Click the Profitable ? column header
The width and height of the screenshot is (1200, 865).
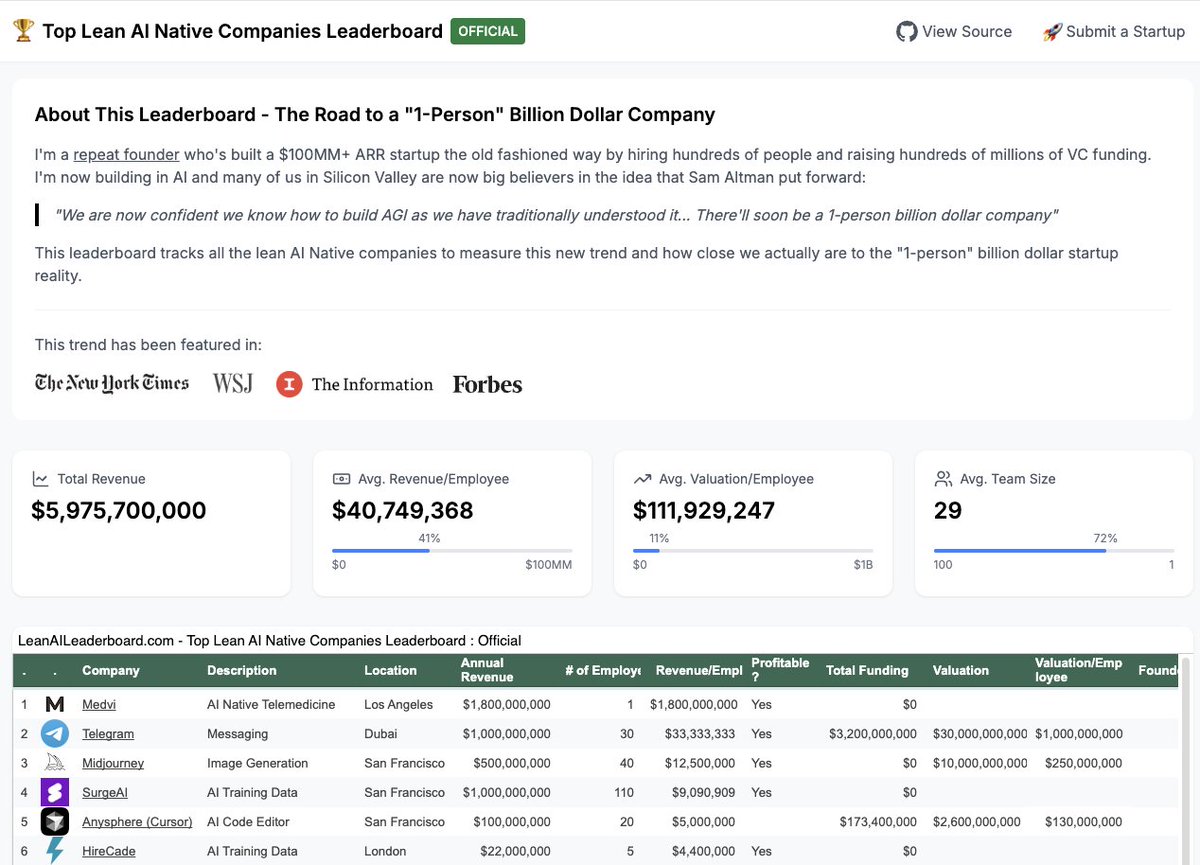(x=780, y=670)
